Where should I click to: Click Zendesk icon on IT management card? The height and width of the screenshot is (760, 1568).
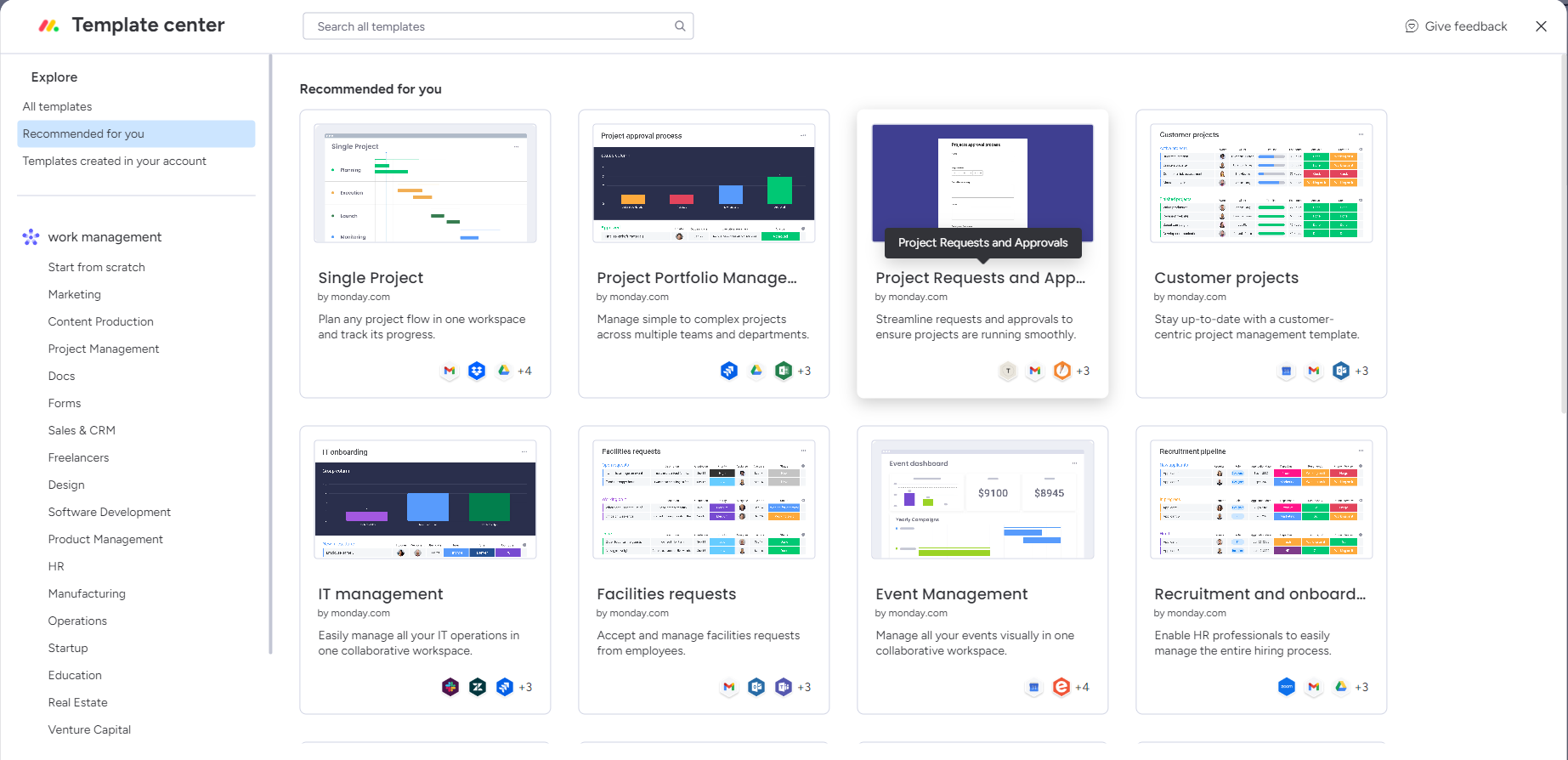click(478, 687)
